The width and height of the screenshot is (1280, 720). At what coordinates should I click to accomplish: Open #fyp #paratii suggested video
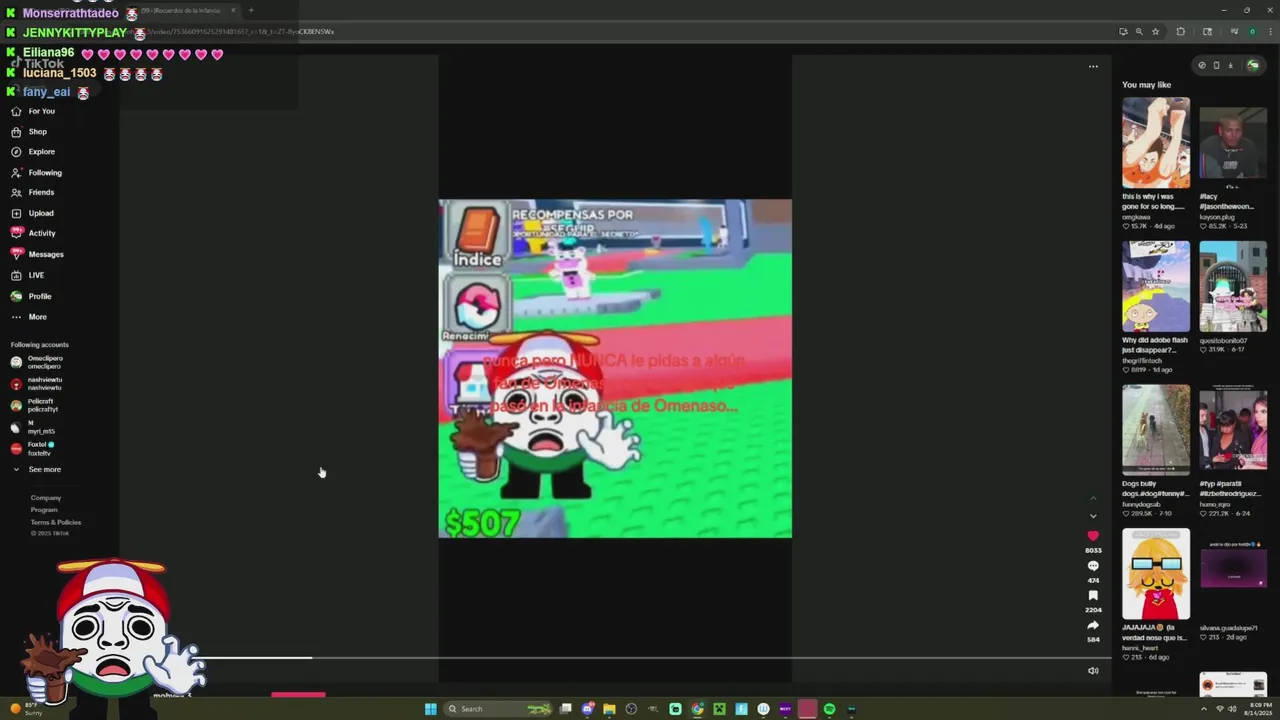pos(1233,430)
